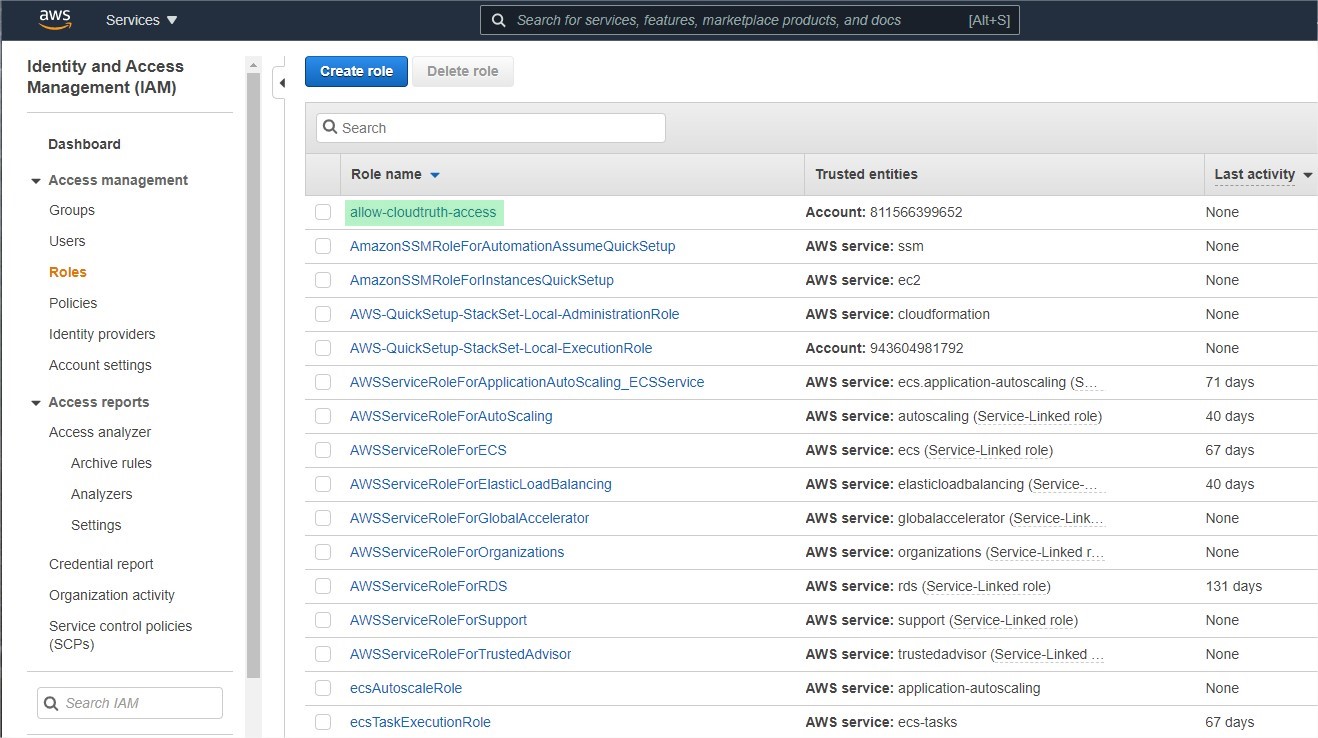Select the ecsAutoscaleRole checkbox
This screenshot has height=738, width=1318.
coord(323,688)
